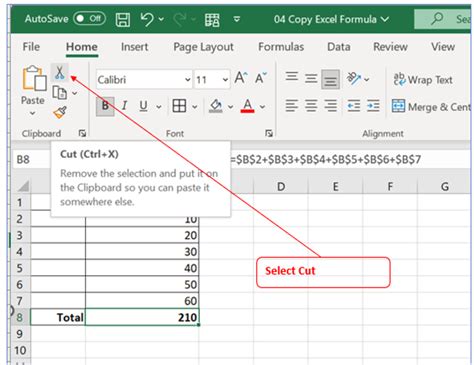Click Decrease Font Size icon

[261, 78]
